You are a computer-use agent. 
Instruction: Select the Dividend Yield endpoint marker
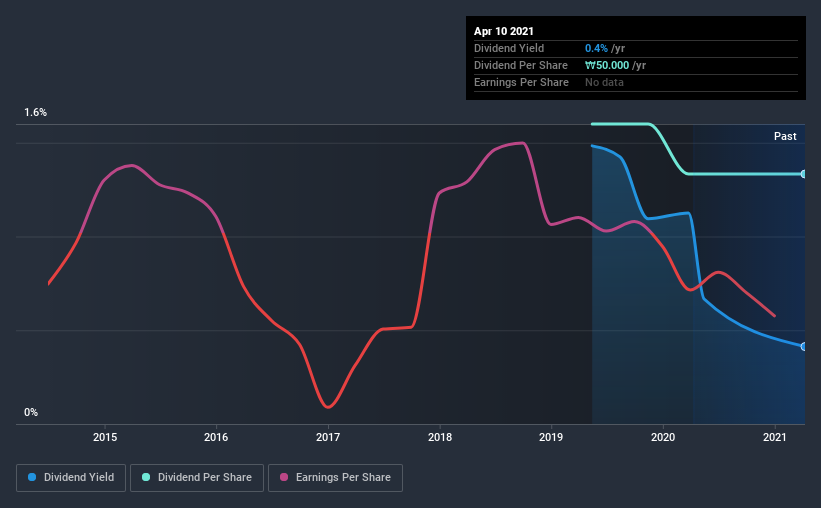coord(803,347)
